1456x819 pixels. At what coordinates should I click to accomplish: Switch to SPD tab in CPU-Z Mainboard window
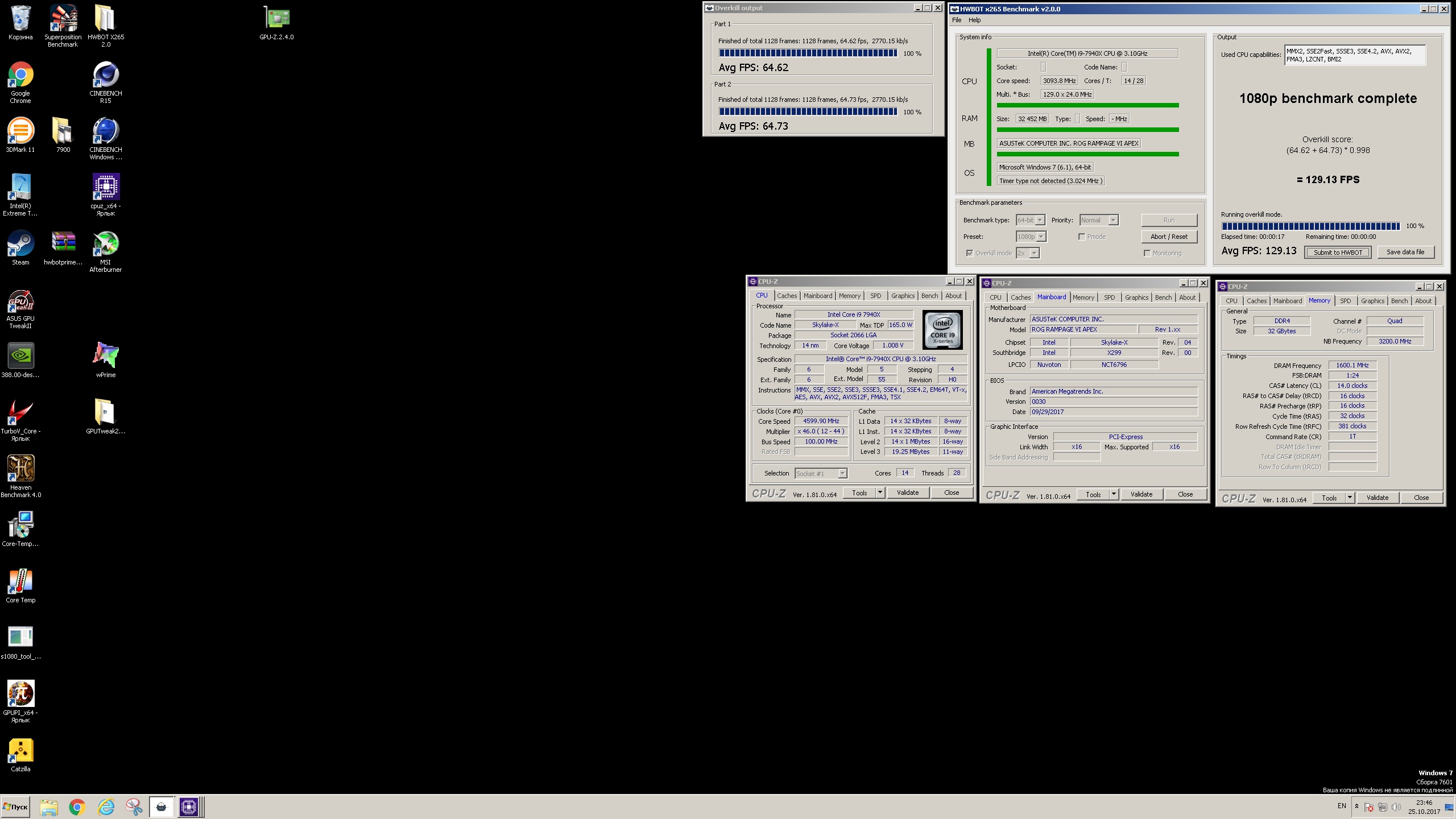click(x=1109, y=297)
